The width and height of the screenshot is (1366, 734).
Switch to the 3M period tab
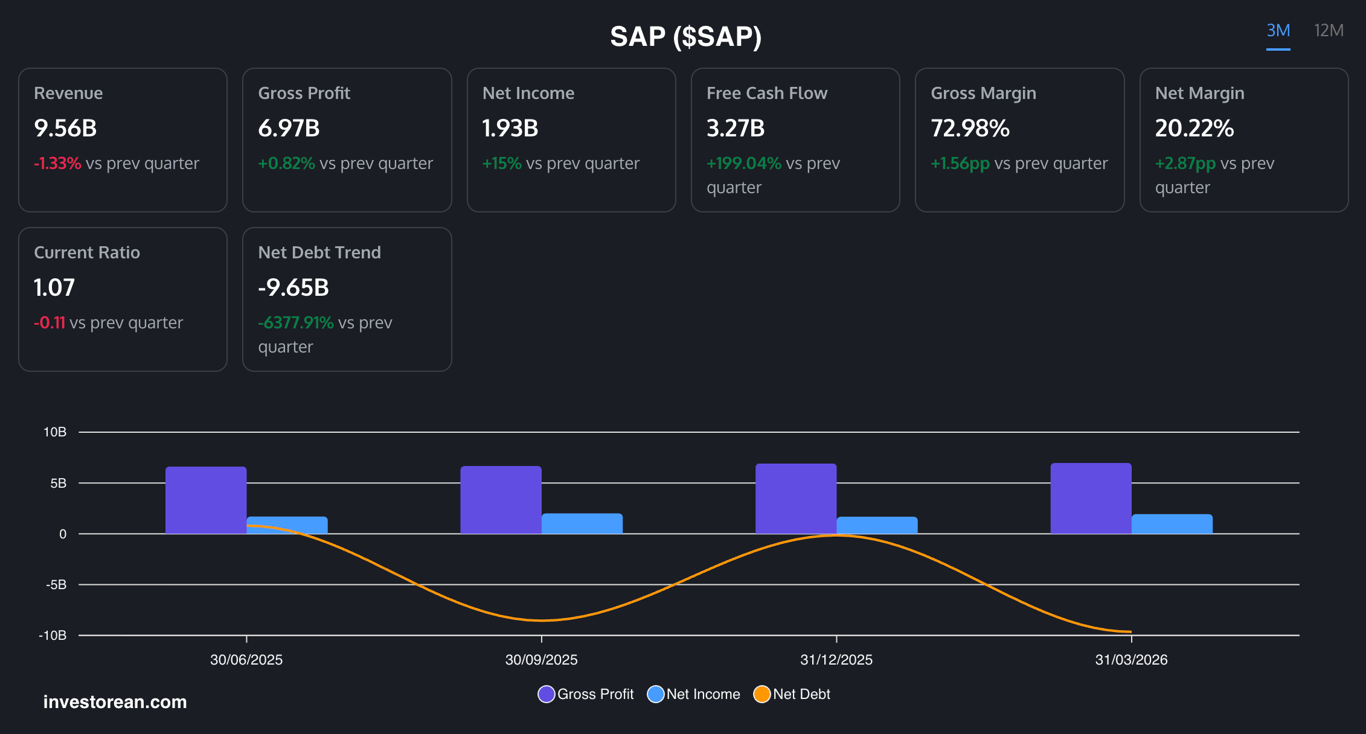point(1278,30)
